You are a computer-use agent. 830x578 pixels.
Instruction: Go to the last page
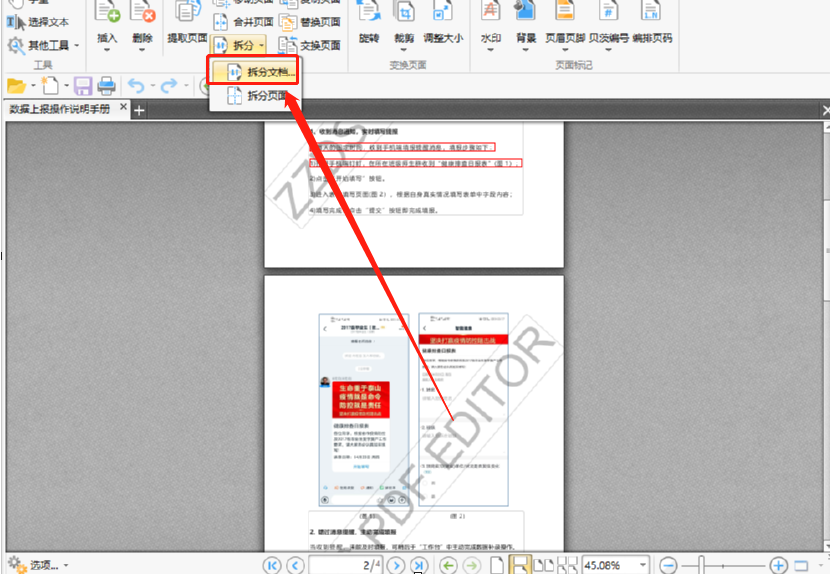tap(419, 565)
